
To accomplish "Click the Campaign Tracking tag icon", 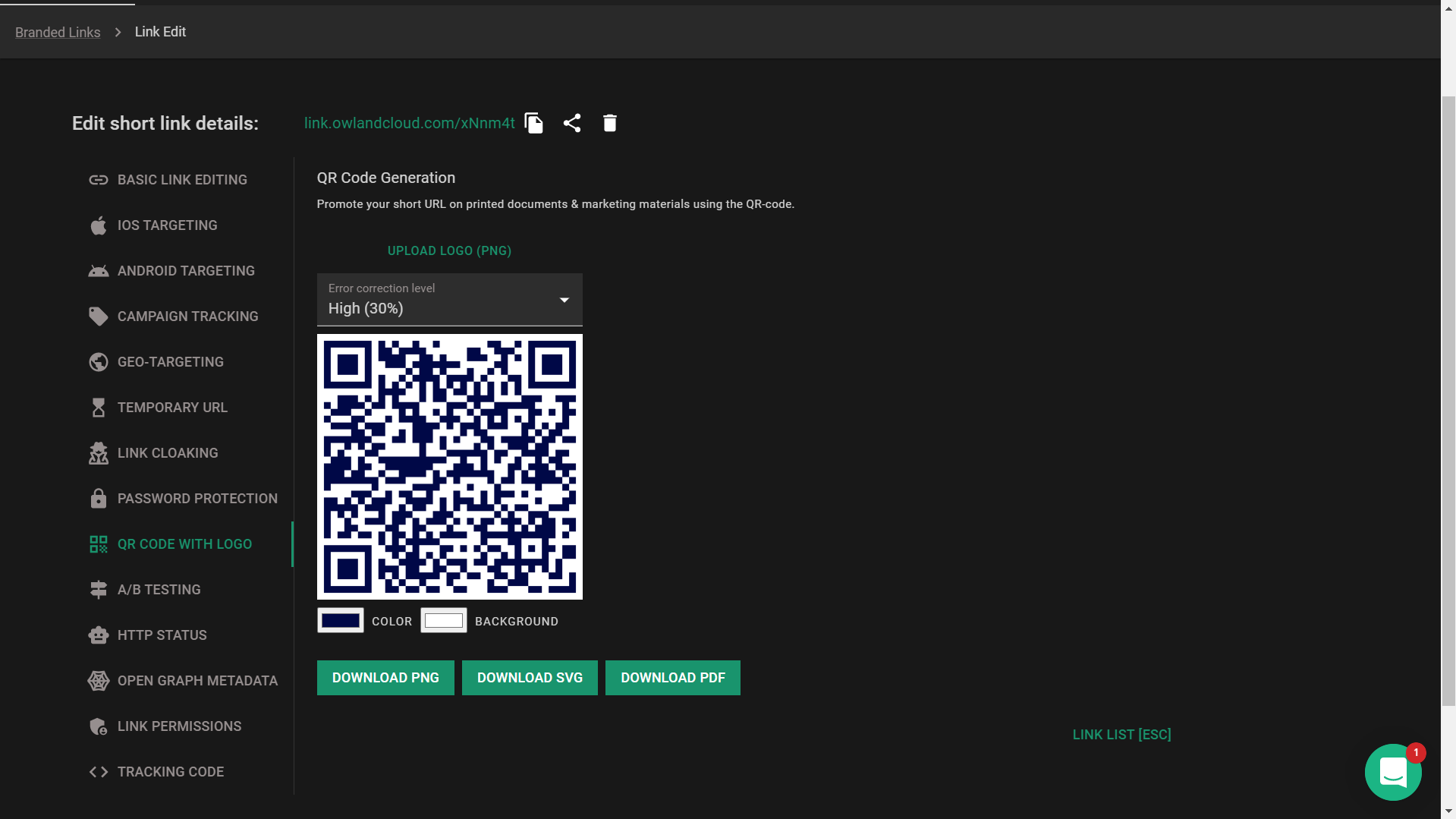I will pyautogui.click(x=99, y=317).
